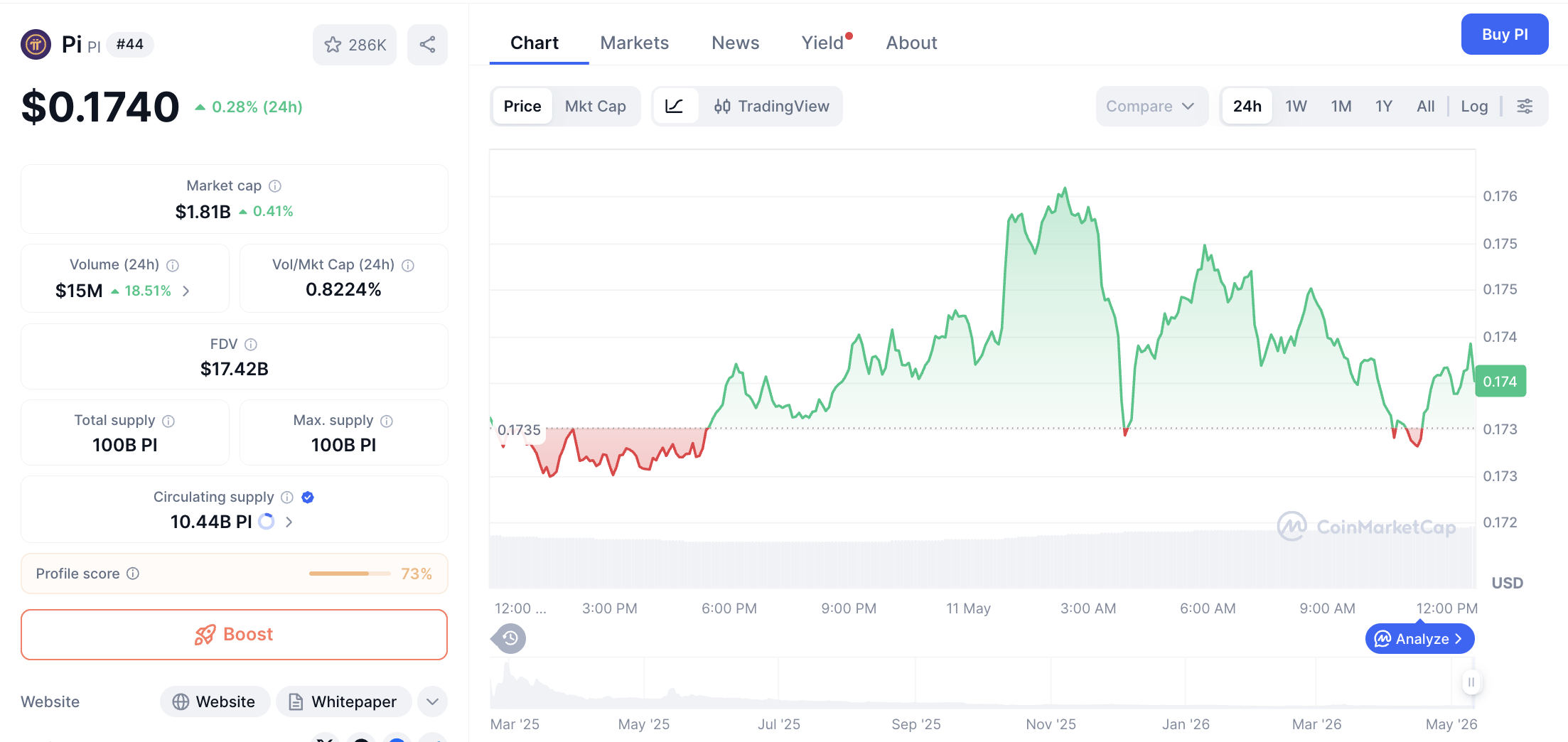
Task: Open the Whitepaper link button
Action: [343, 701]
